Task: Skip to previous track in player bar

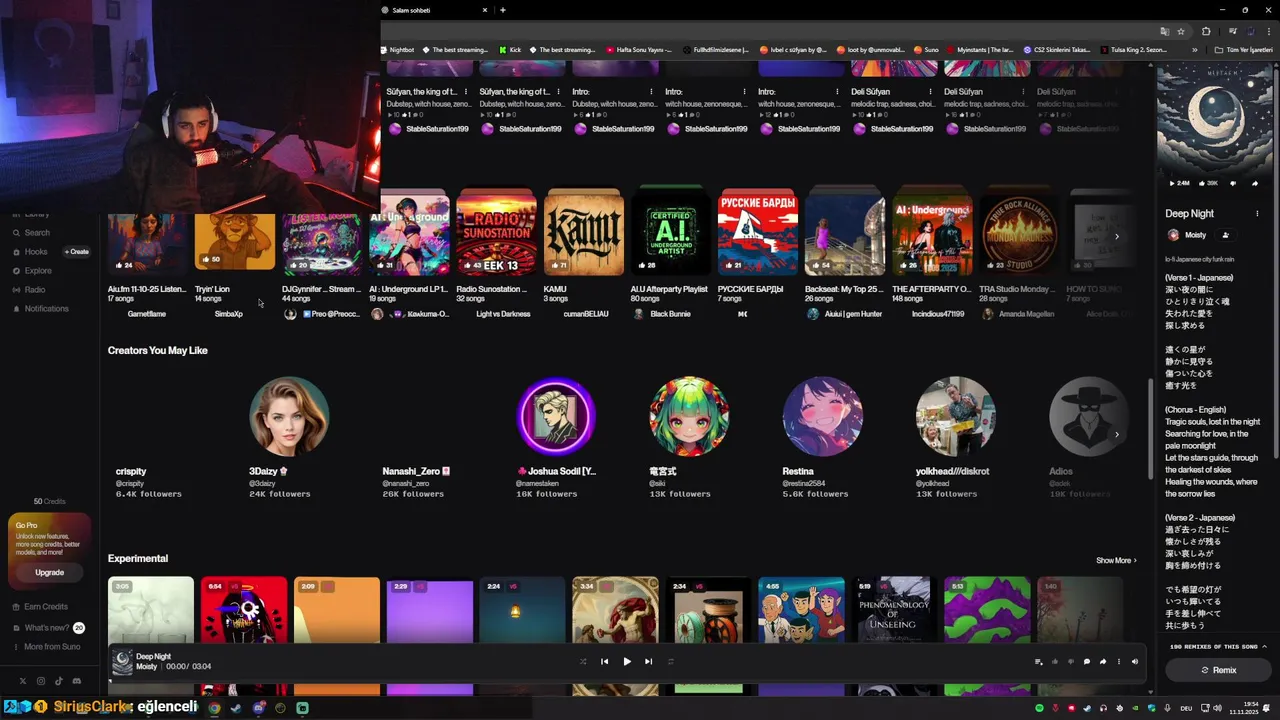Action: tap(604, 661)
